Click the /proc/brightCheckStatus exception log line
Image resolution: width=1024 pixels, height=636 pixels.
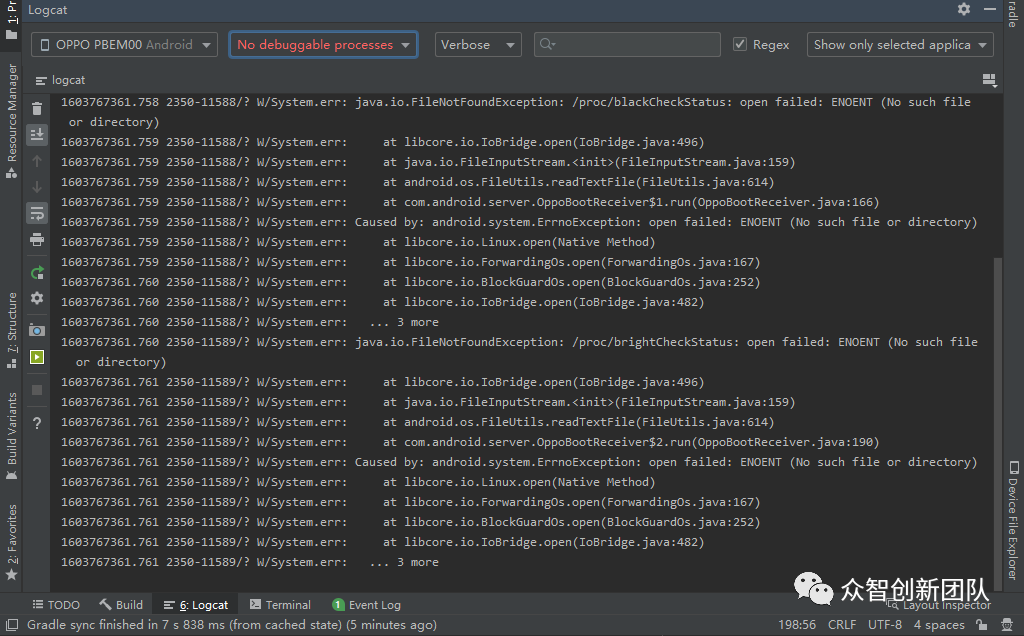(519, 351)
